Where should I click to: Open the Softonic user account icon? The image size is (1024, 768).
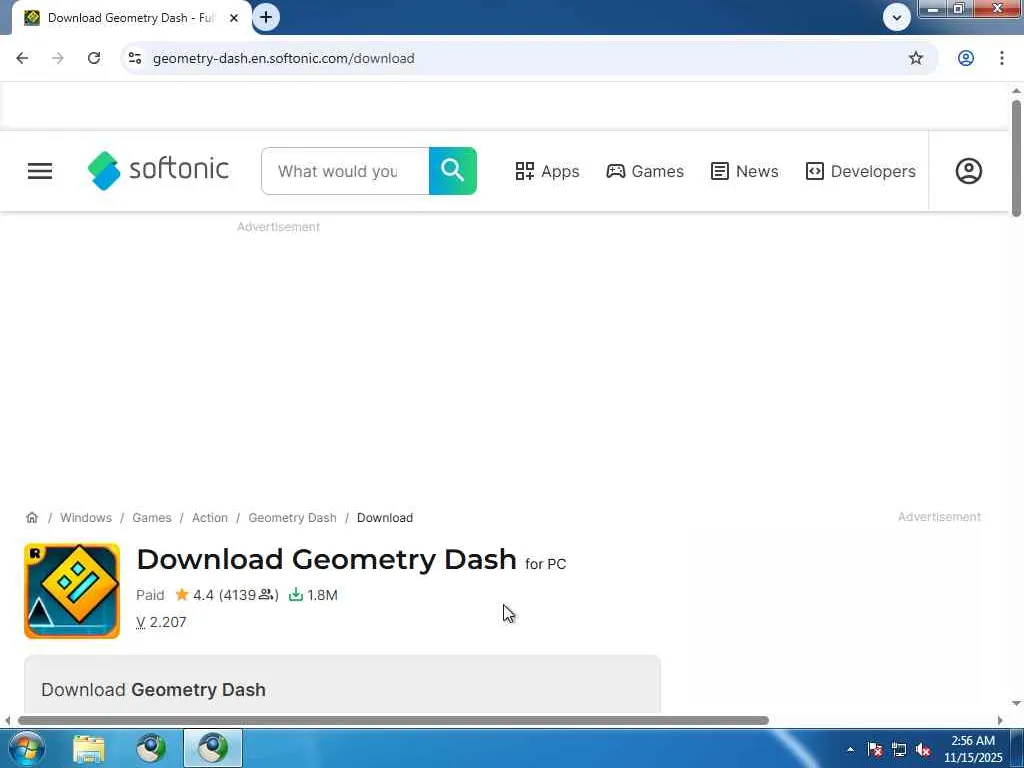[x=968, y=171]
